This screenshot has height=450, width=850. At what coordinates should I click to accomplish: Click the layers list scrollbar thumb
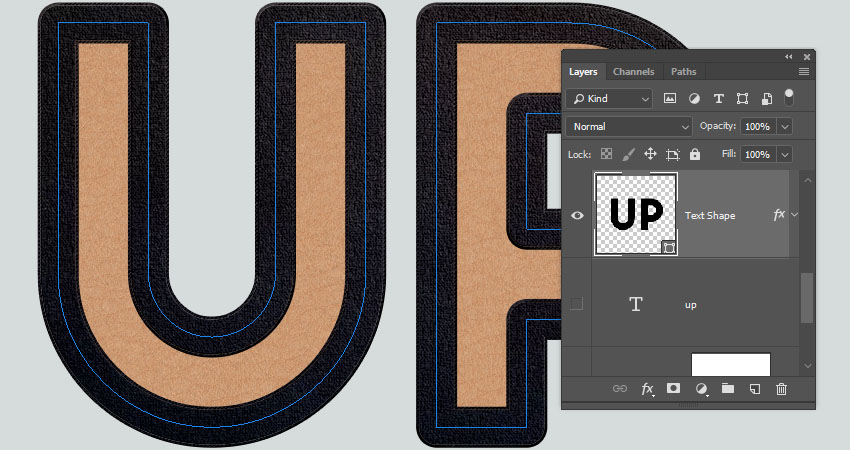807,298
